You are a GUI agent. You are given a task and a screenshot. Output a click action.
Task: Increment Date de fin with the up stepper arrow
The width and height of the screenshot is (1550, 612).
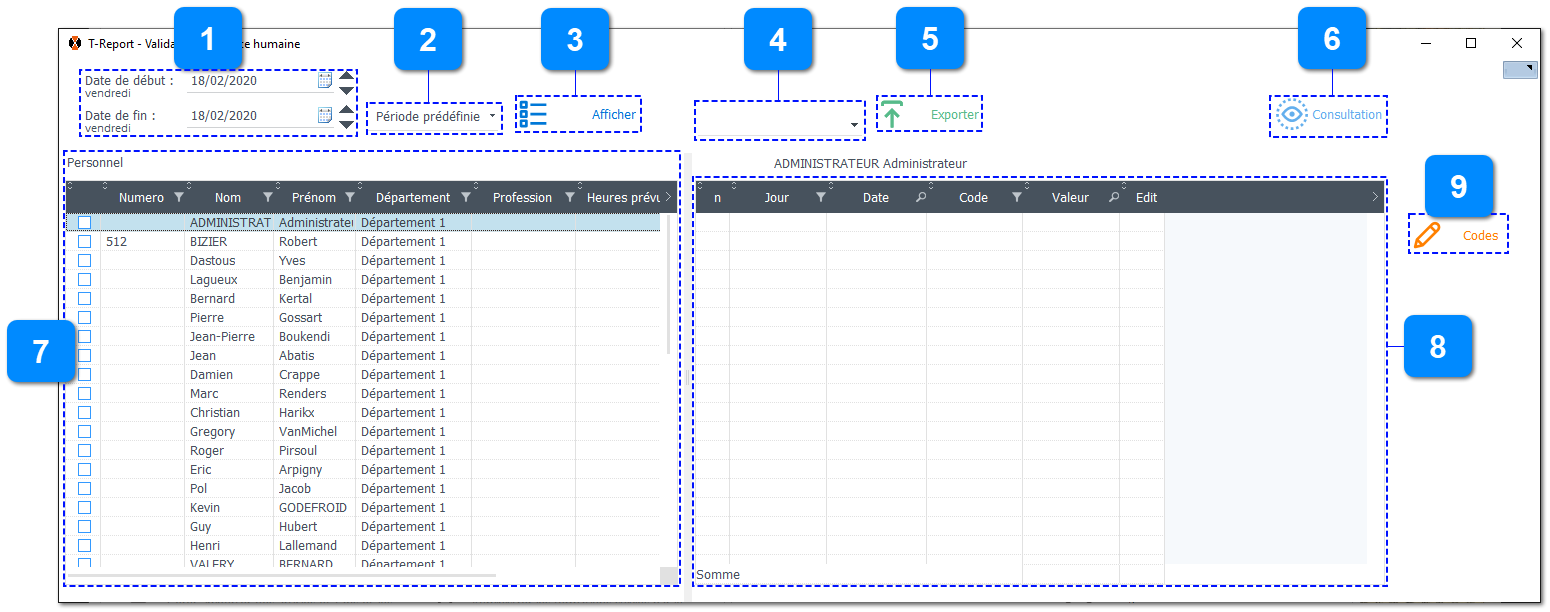[x=345, y=108]
